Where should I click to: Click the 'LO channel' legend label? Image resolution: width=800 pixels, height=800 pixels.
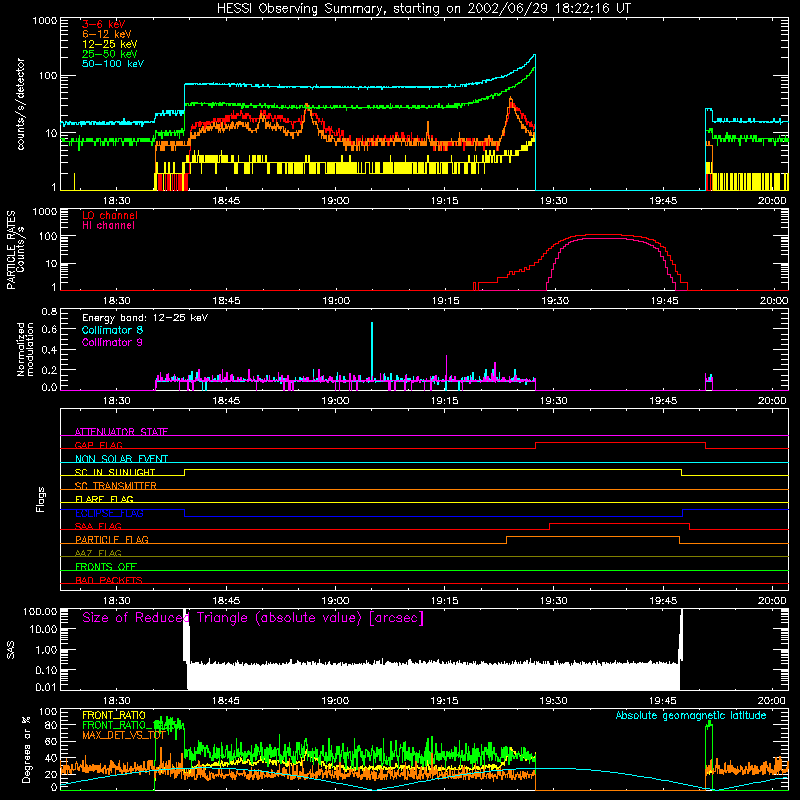[110, 215]
